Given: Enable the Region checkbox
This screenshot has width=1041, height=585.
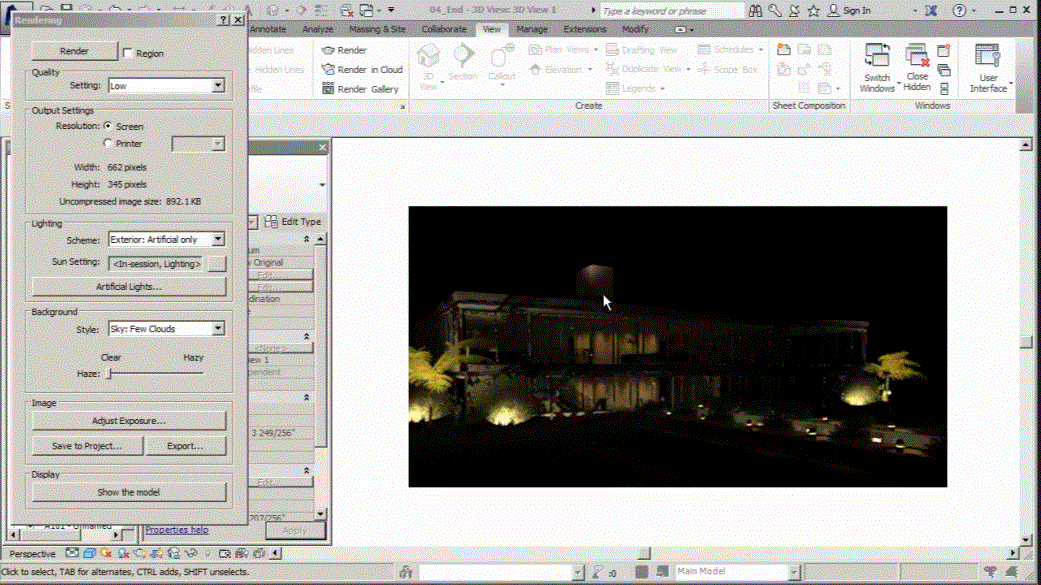Looking at the screenshot, I should [128, 53].
